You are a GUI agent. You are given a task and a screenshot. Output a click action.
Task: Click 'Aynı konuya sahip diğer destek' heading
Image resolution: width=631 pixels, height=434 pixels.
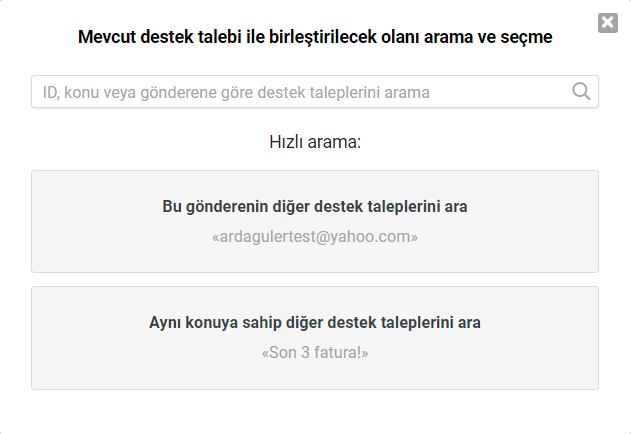coord(263,322)
